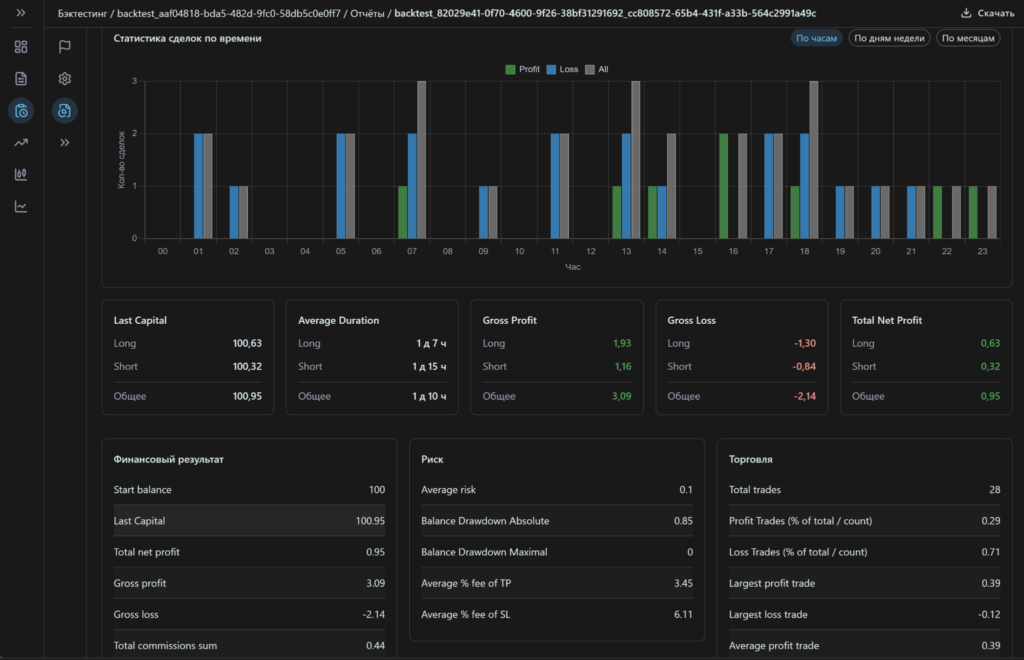The image size is (1024, 660).
Task: Open the settings gear icon
Action: point(64,78)
